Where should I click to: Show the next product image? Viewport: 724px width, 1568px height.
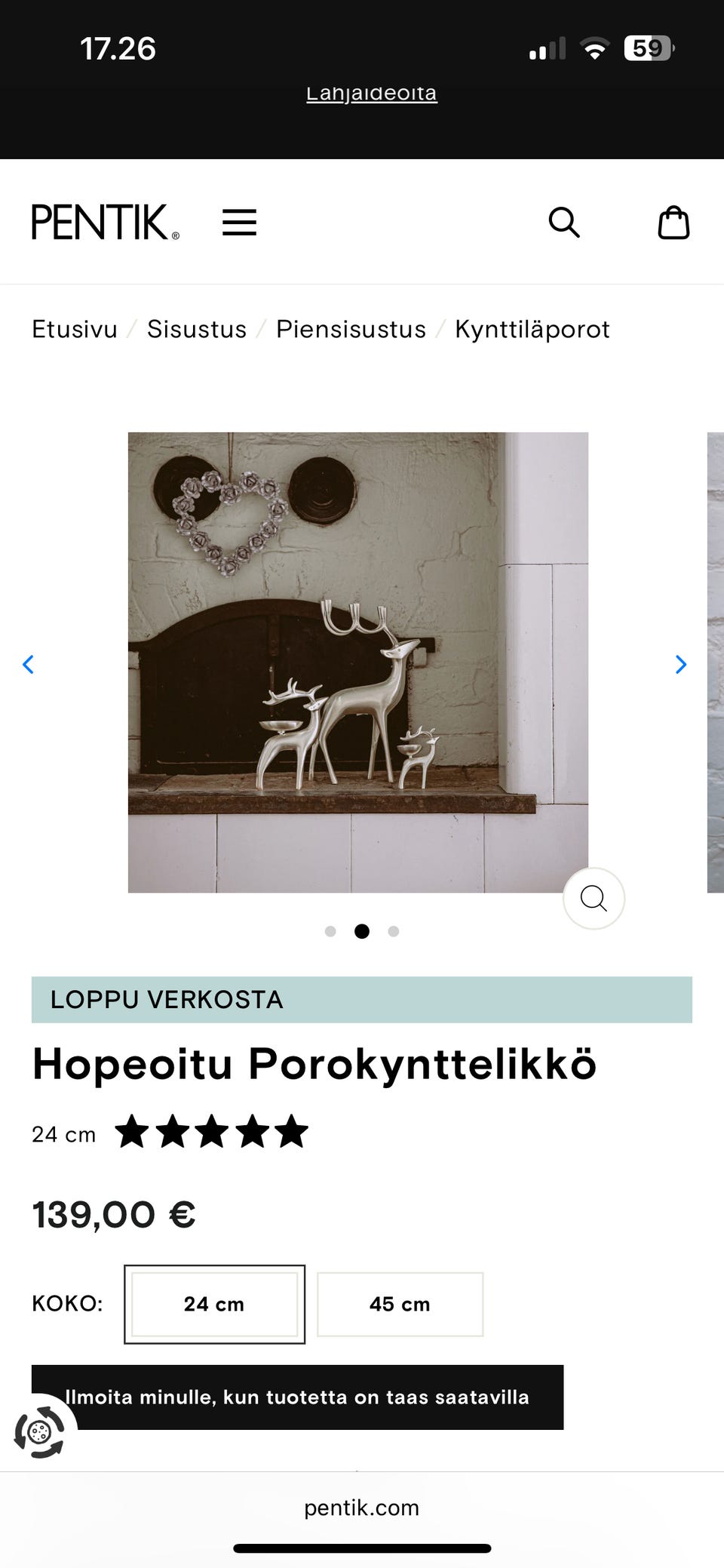click(681, 664)
